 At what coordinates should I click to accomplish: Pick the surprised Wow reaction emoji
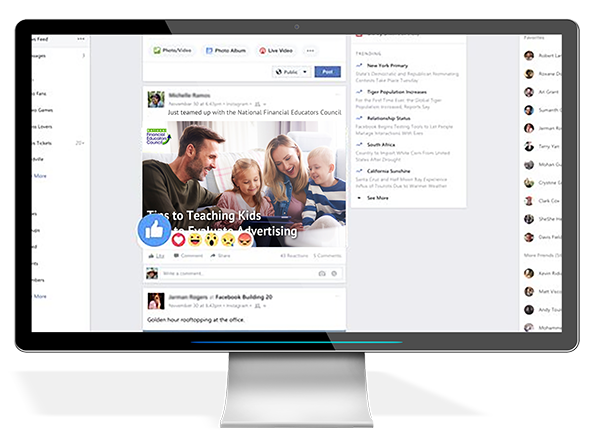[x=211, y=239]
